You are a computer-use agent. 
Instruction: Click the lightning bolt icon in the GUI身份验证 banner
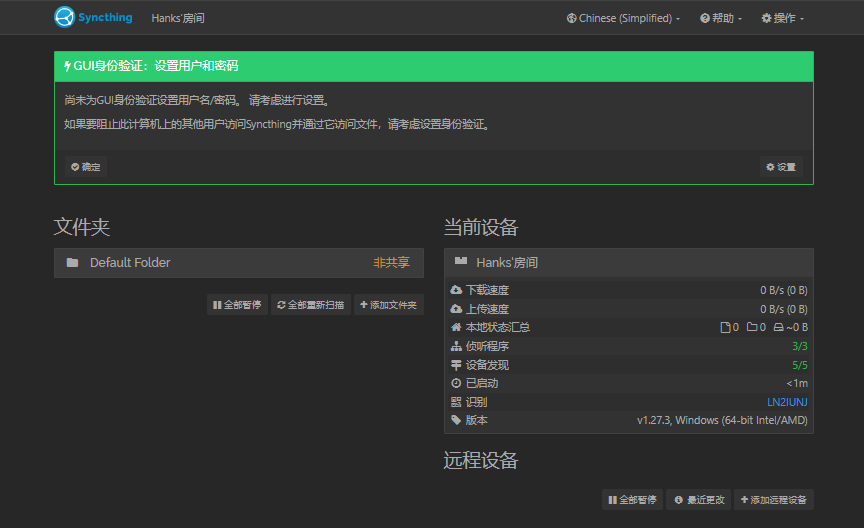point(67,66)
